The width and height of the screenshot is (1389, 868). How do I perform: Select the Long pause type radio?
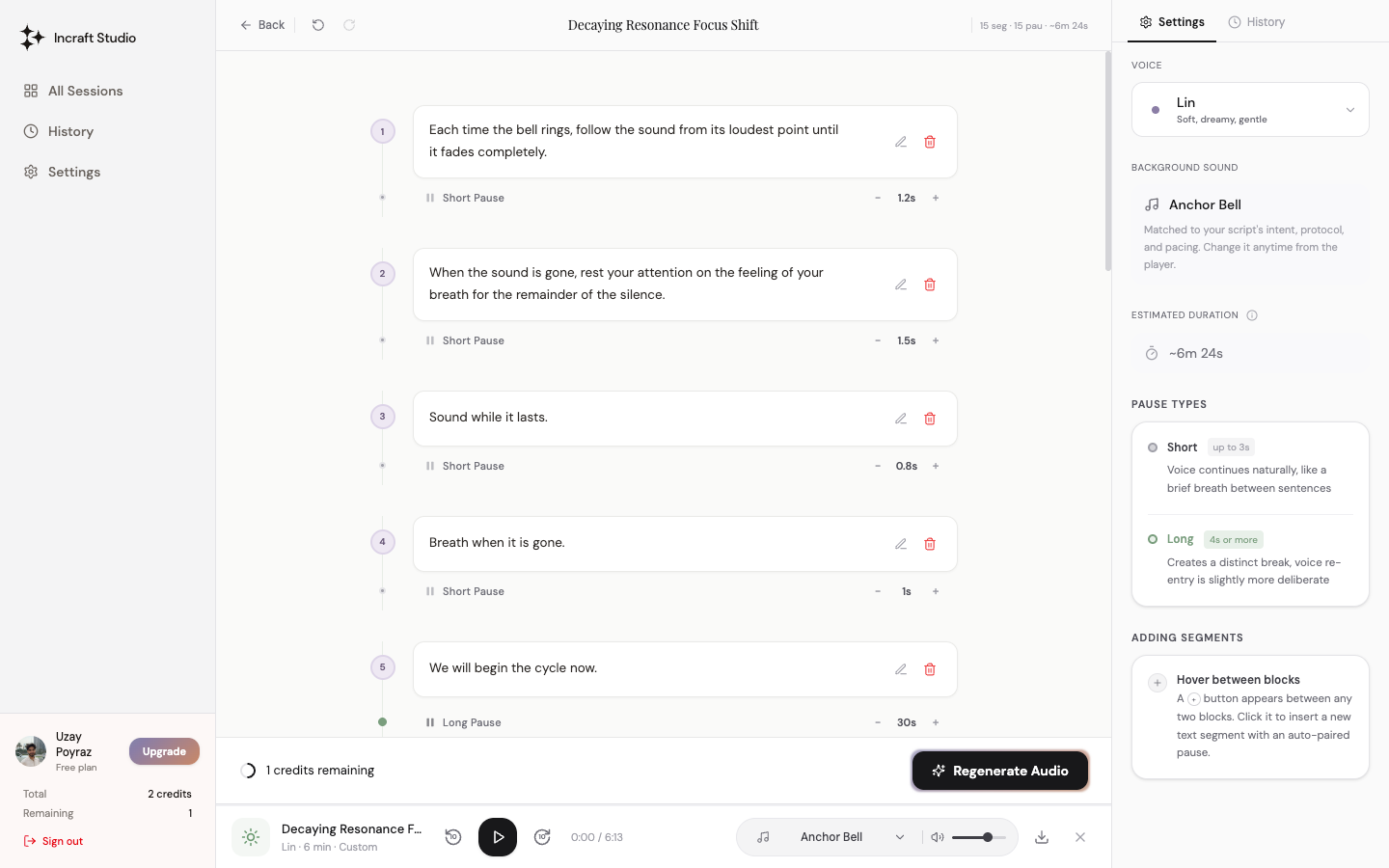(x=1153, y=539)
